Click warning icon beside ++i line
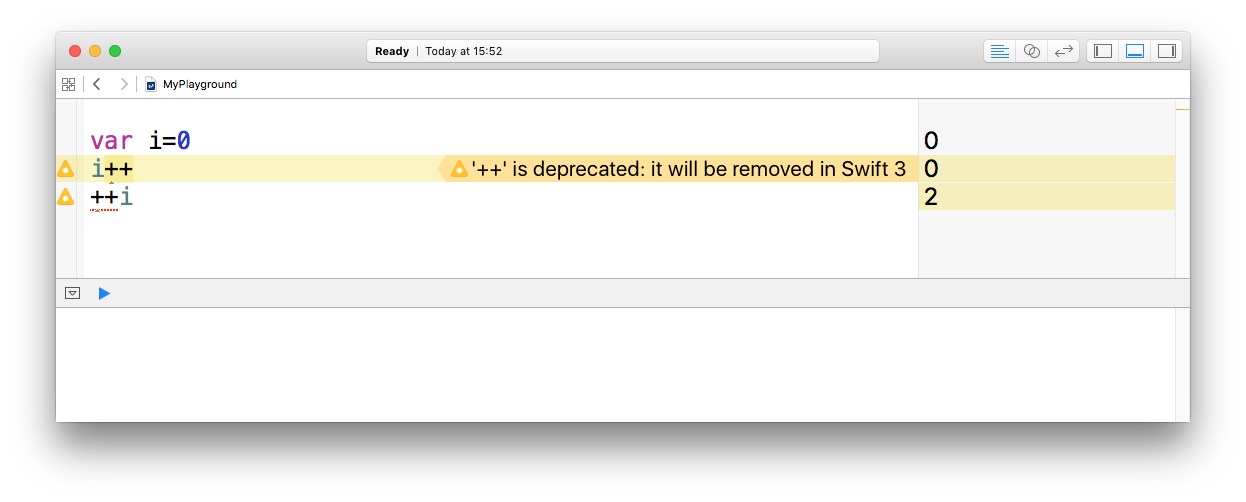The image size is (1246, 502). click(66, 197)
